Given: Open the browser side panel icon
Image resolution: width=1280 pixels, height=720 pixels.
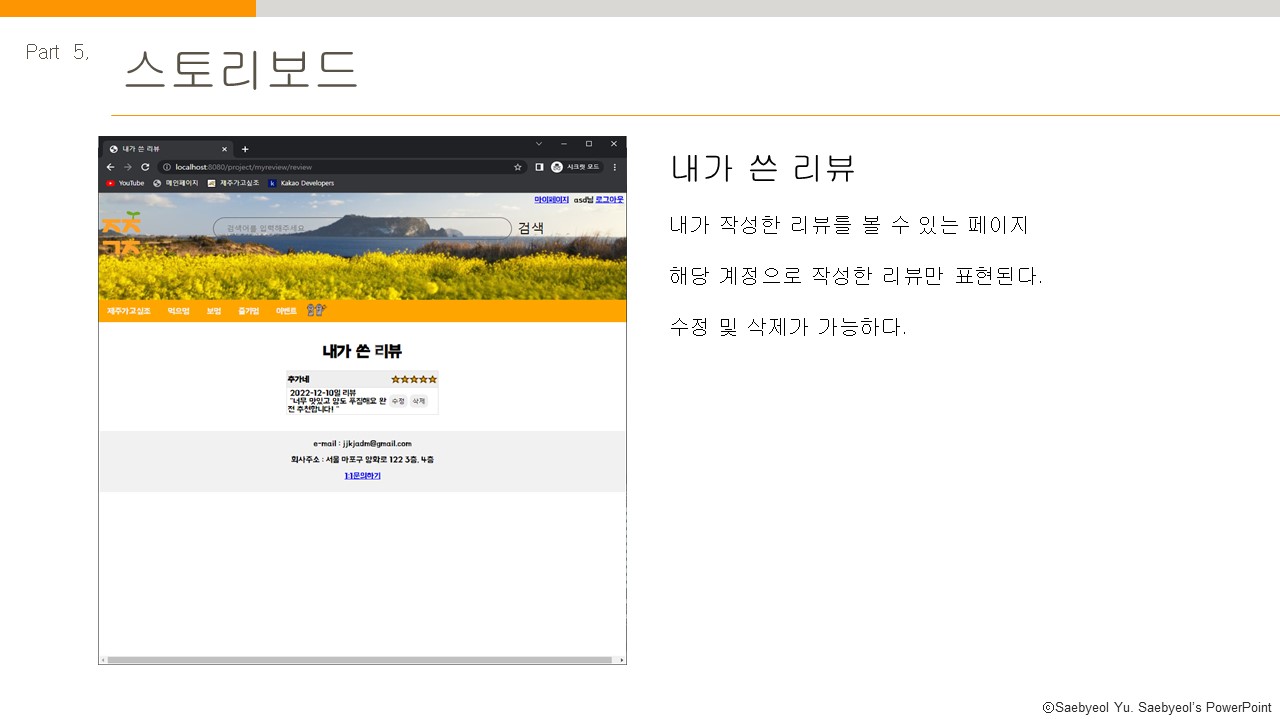Looking at the screenshot, I should (x=539, y=167).
